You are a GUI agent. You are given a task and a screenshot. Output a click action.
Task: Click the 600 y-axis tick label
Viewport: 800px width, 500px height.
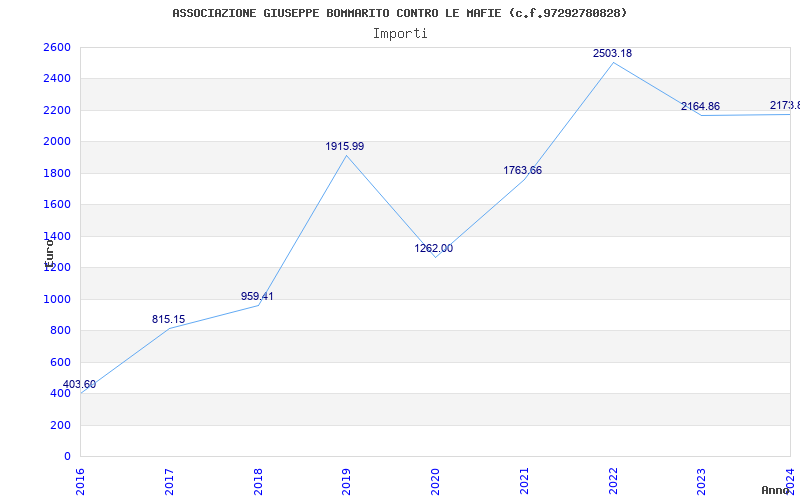pos(62,362)
